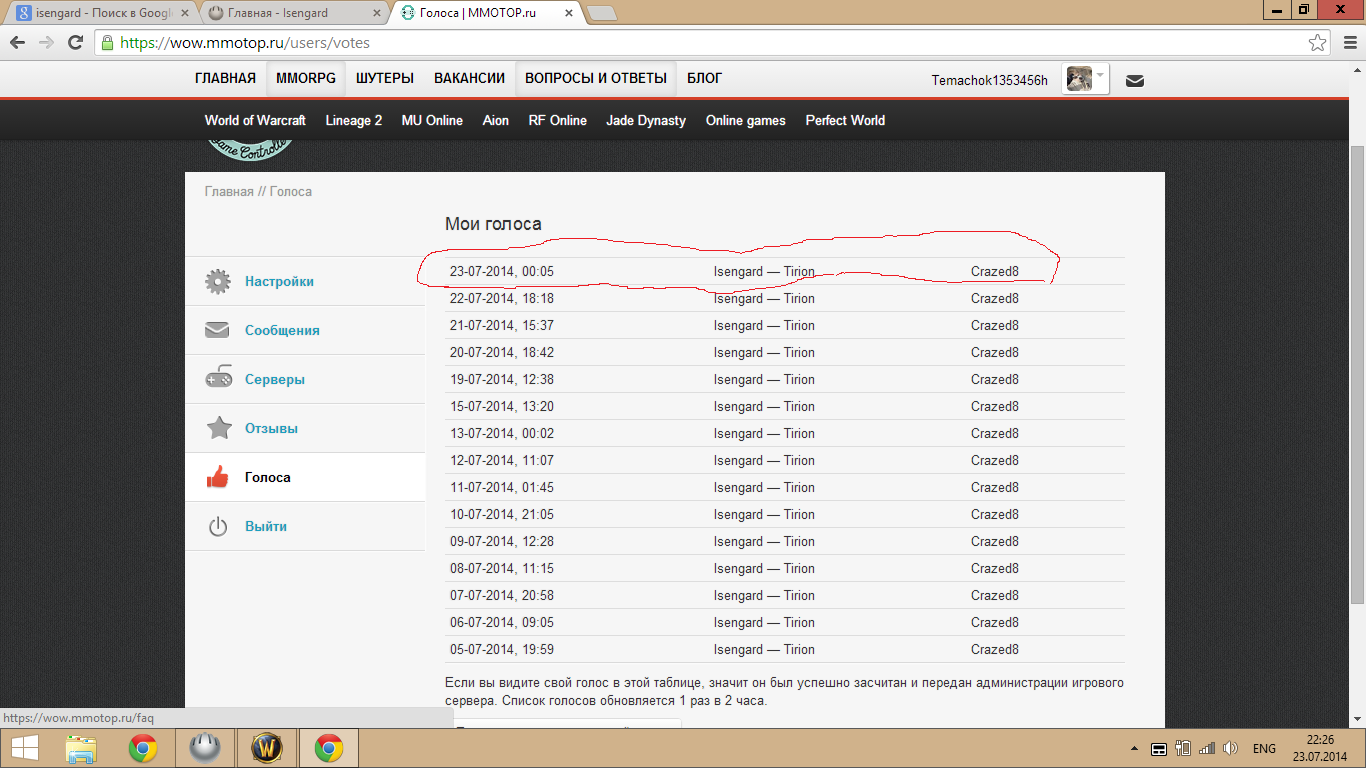Click the power icon beside Выйти
Screen dimensions: 1366x768
coord(218,526)
